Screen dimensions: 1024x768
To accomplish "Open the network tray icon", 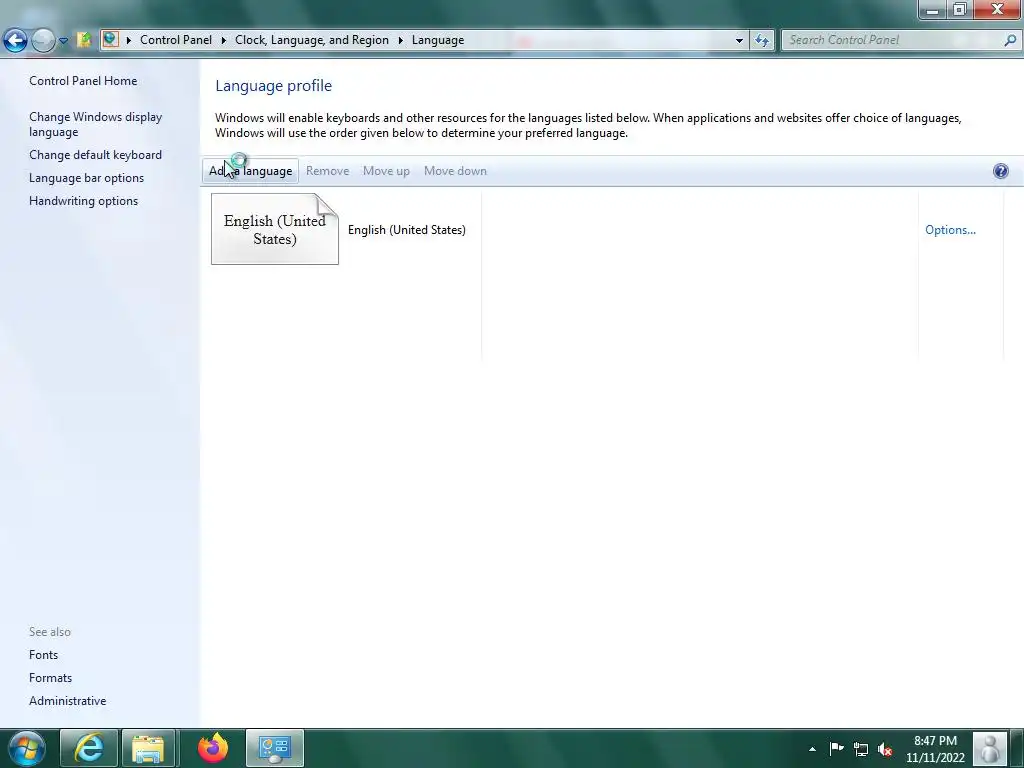I will [x=861, y=749].
